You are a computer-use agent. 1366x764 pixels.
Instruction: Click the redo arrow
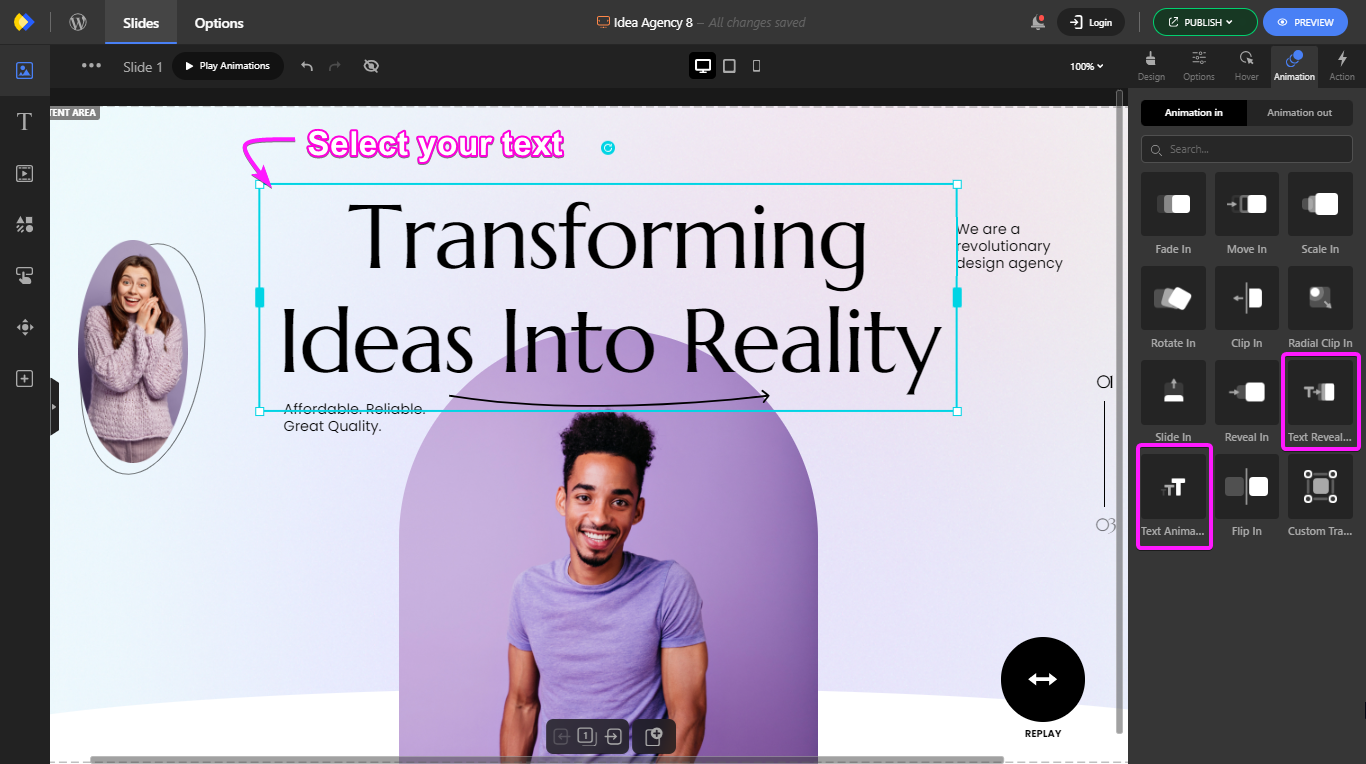(x=335, y=66)
